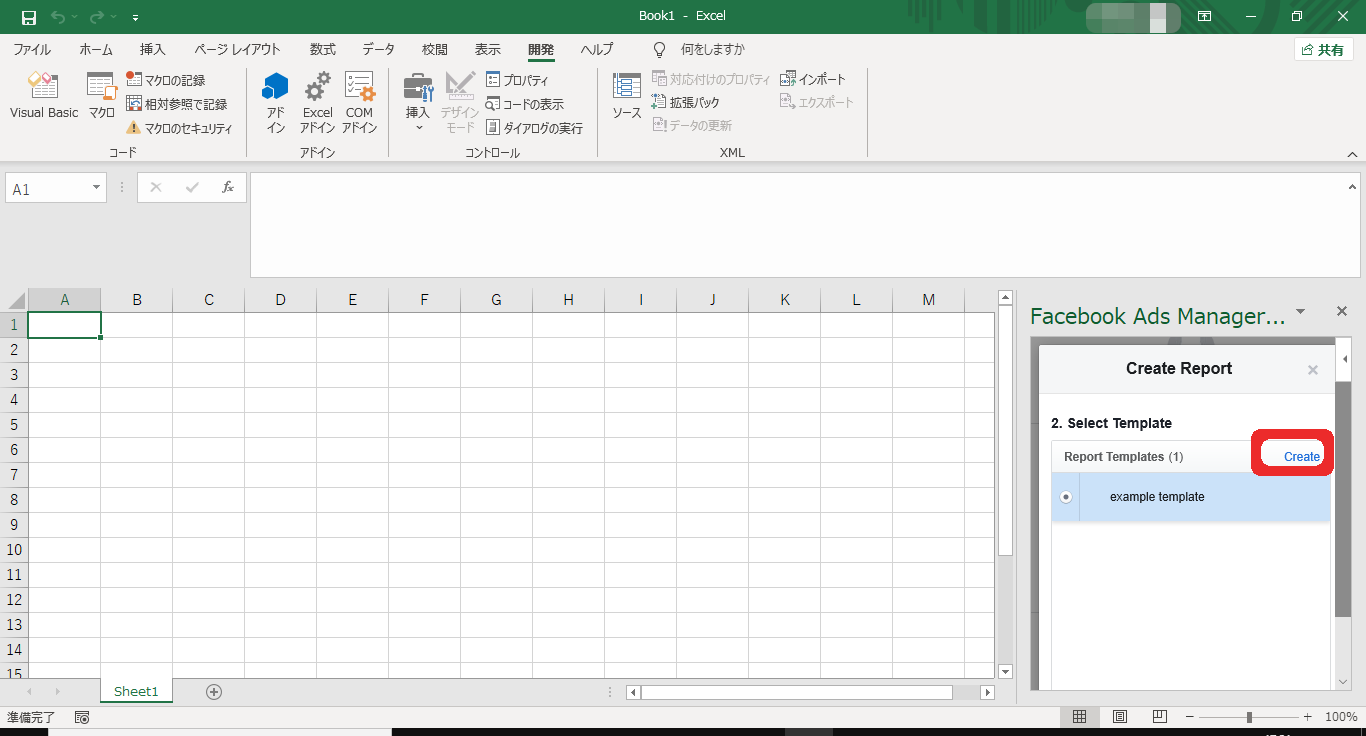The height and width of the screenshot is (736, 1366).
Task: Collapse the ribbon with the chevron
Action: [x=1352, y=154]
